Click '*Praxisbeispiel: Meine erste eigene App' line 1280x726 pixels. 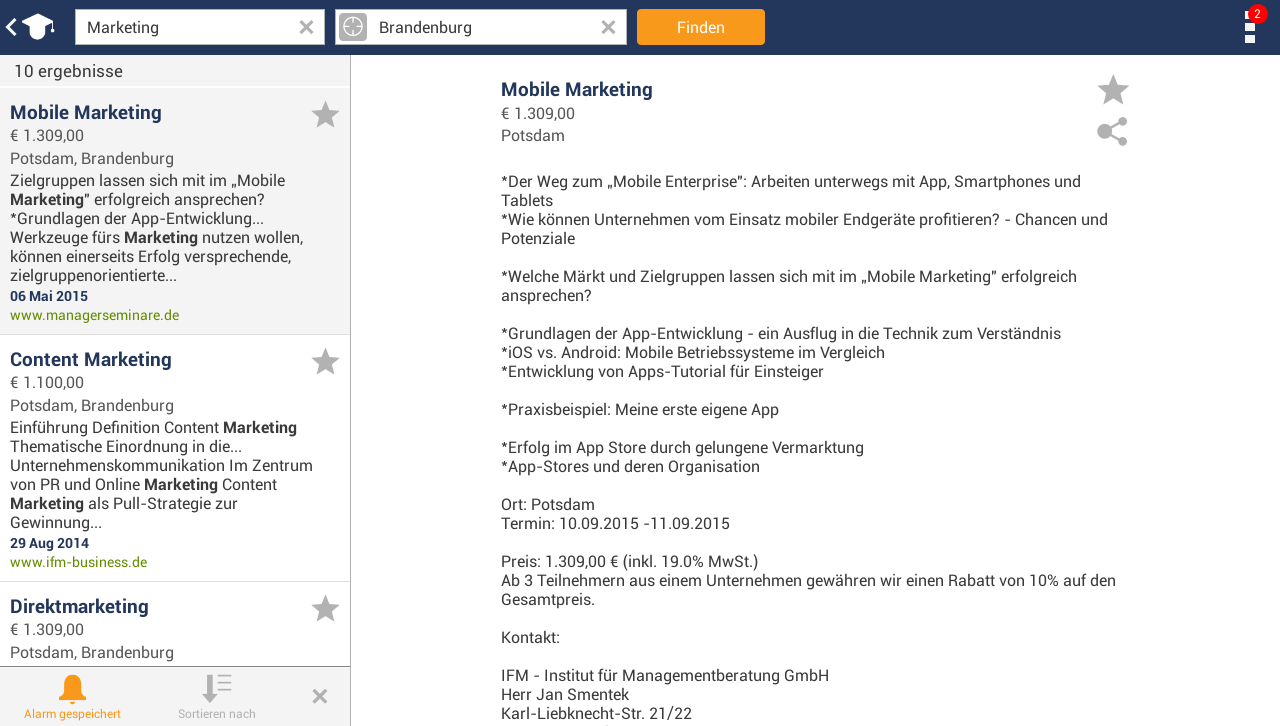pyautogui.click(x=640, y=409)
